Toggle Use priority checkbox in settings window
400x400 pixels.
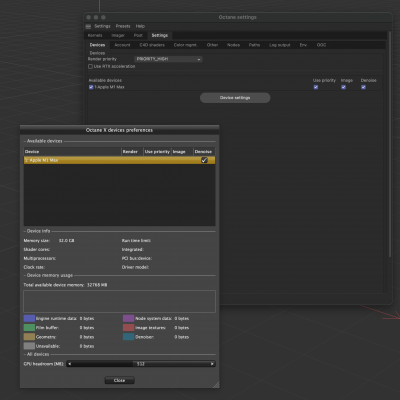[316, 87]
